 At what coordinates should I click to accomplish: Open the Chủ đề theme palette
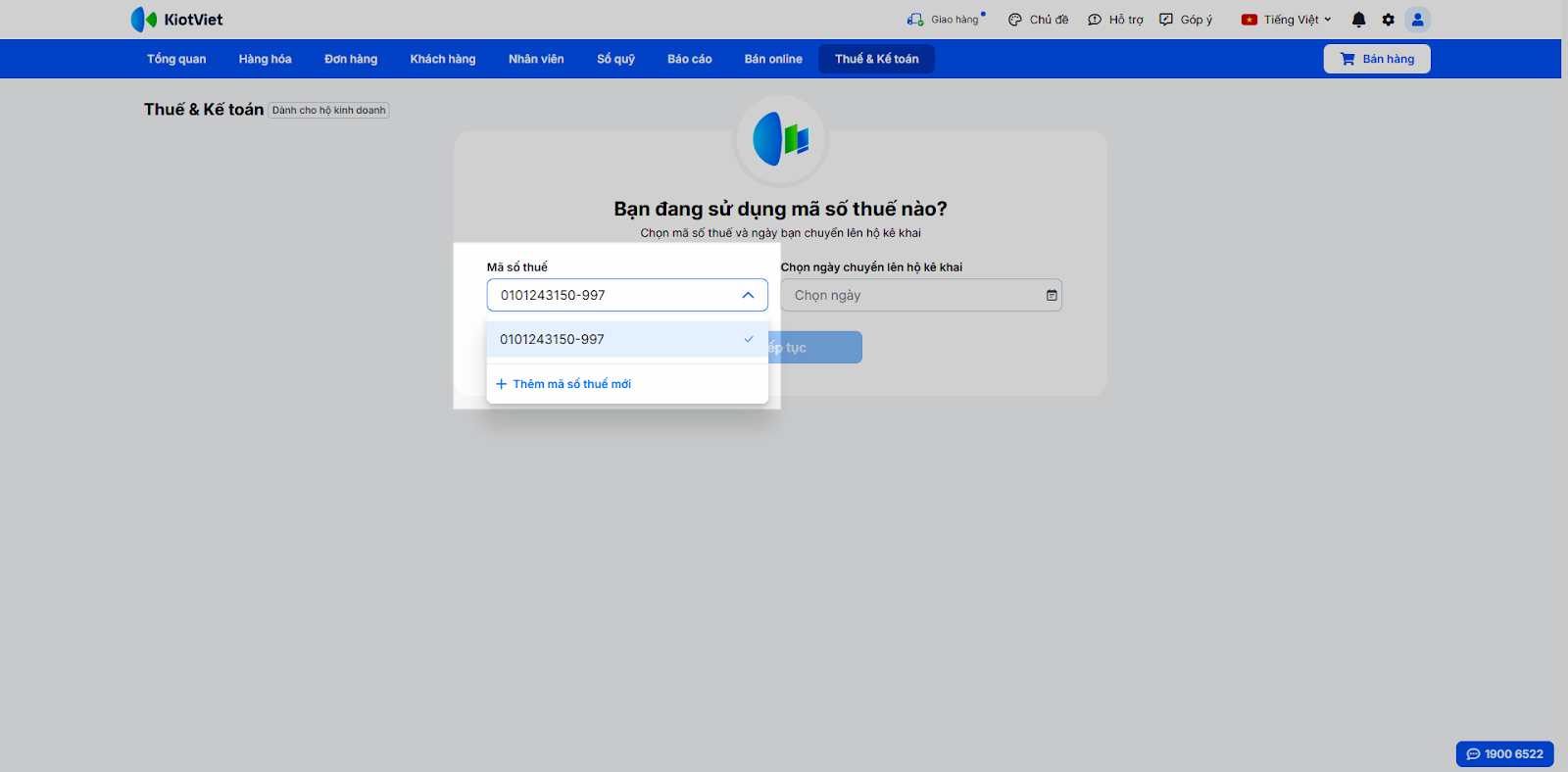coord(1038,20)
